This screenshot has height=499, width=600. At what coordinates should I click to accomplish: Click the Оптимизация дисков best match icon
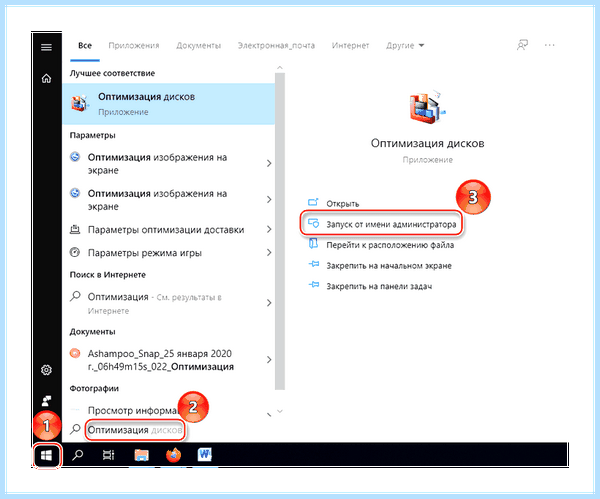pyautogui.click(x=80, y=103)
